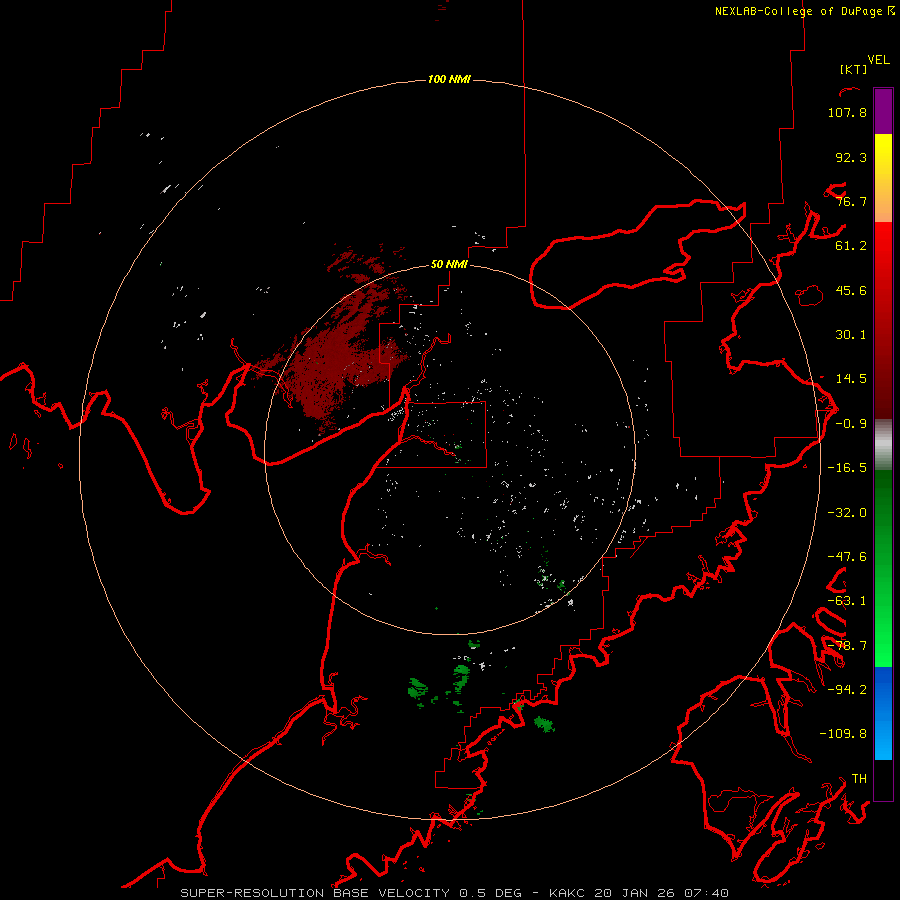Click the blue segment of the color bar

[x=883, y=713]
